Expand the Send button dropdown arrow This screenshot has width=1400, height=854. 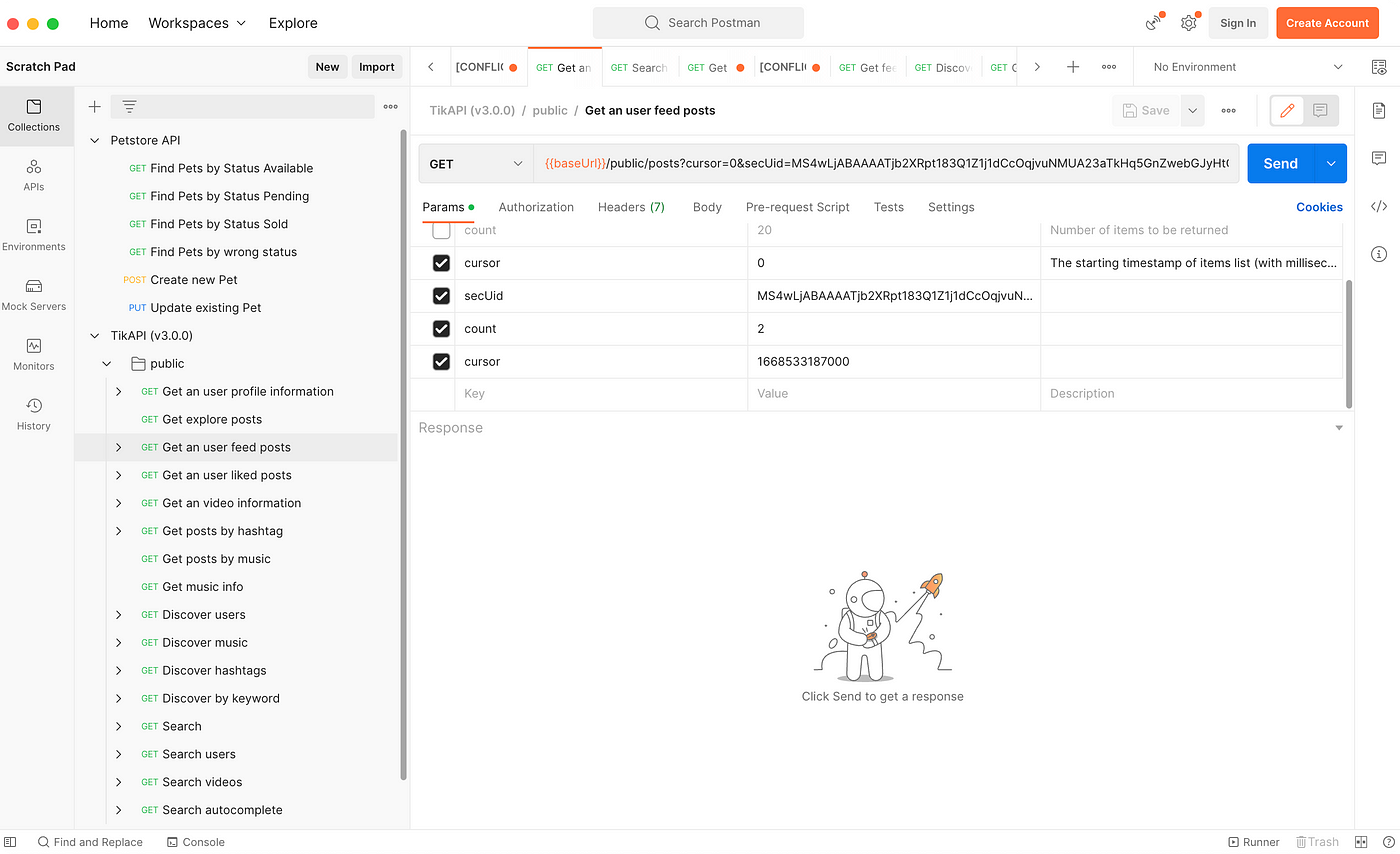coord(1335,164)
